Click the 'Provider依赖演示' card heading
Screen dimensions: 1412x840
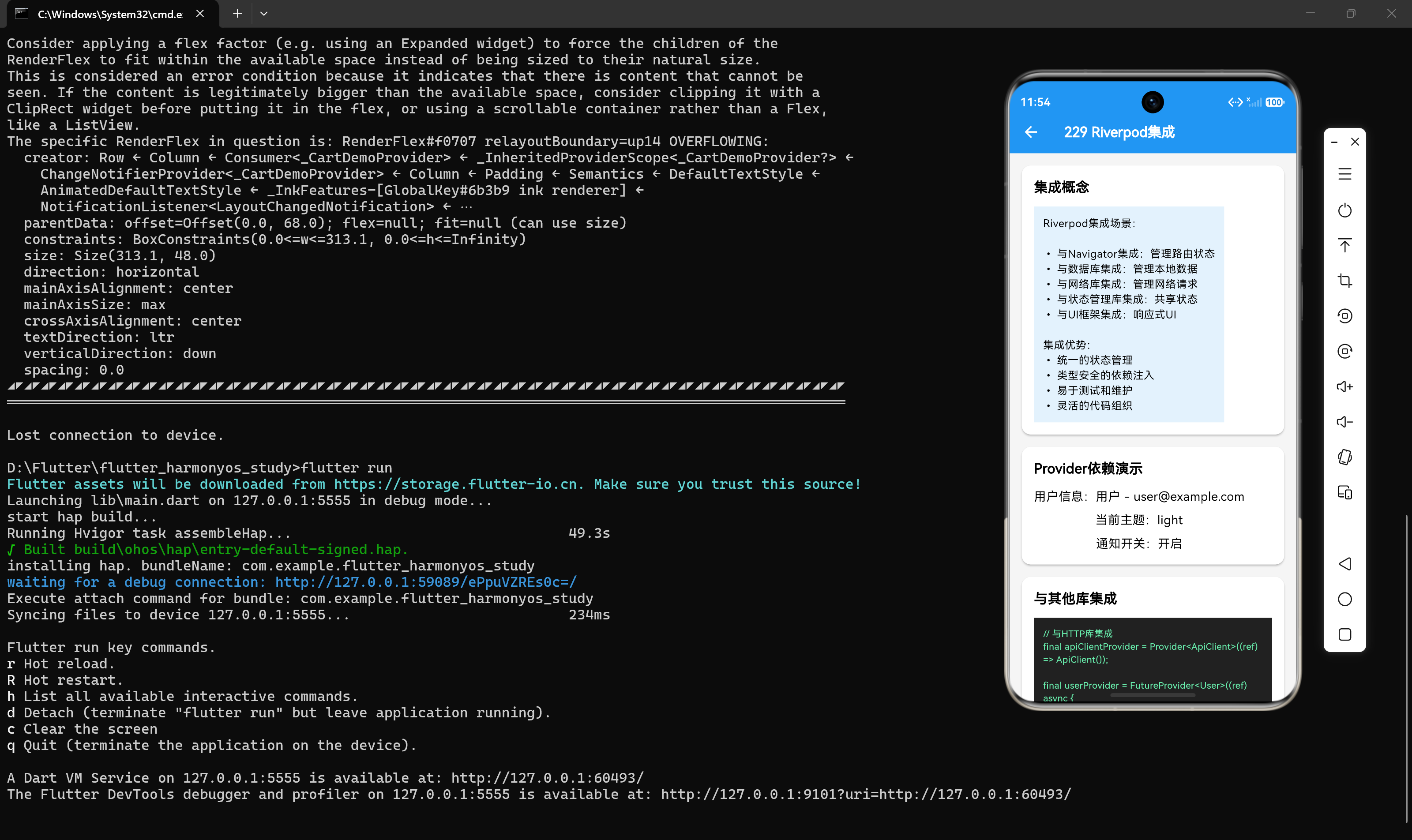tap(1088, 468)
